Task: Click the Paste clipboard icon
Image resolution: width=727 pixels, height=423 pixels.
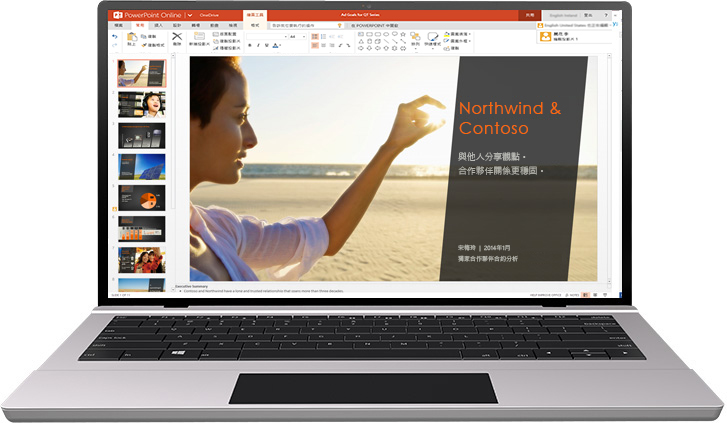Action: [132, 37]
